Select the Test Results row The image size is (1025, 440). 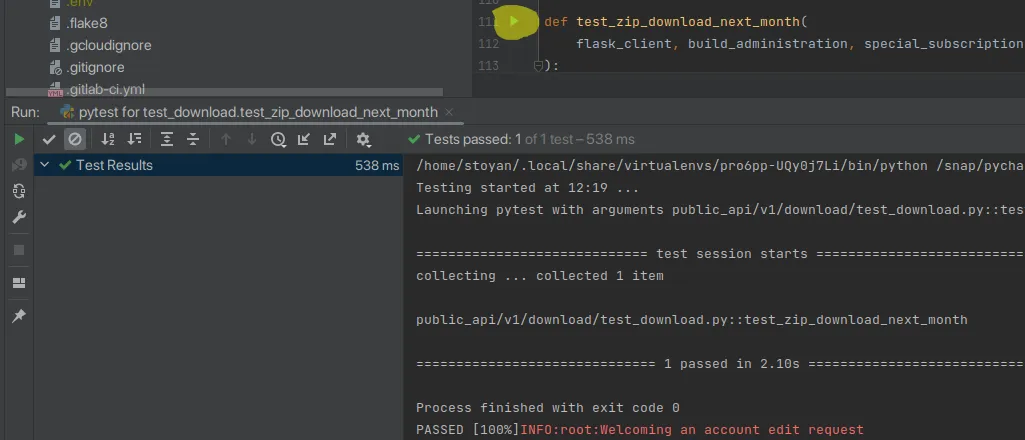coord(114,165)
